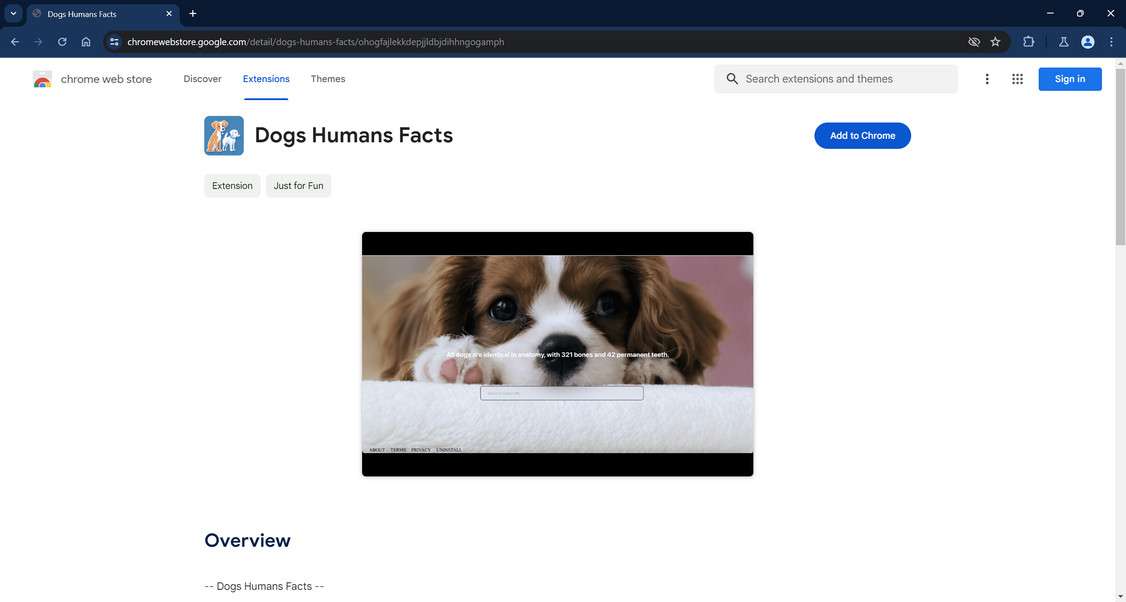Image resolution: width=1126 pixels, height=602 pixels.
Task: Navigate back with the back arrow
Action: [x=14, y=41]
